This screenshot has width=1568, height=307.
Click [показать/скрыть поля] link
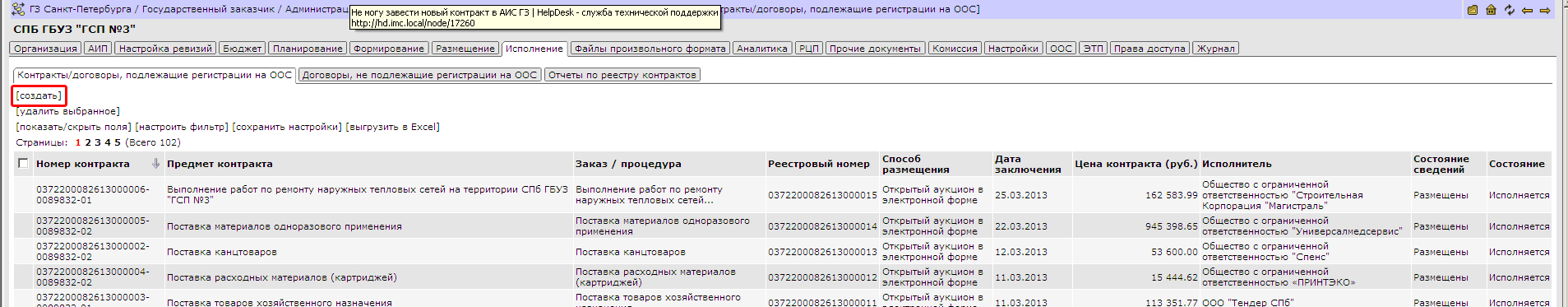point(73,127)
